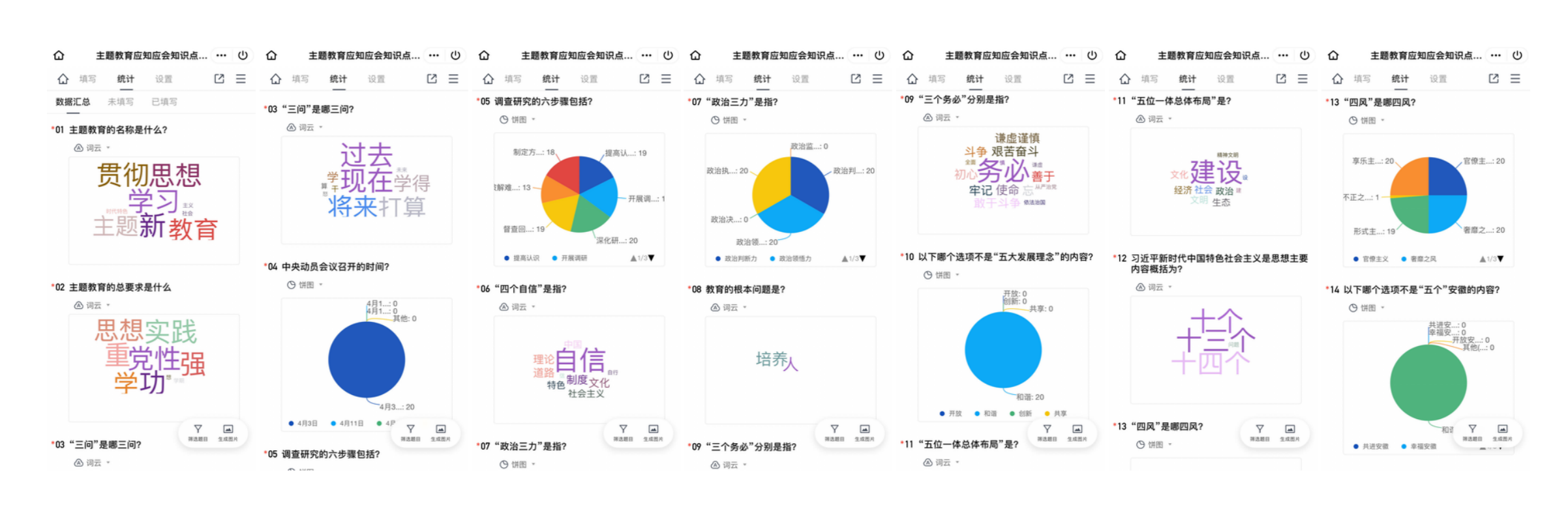Screen dimensions: 1568x507
Task: Open 词云 chart-type dropdown under question 02
Action: (x=93, y=305)
